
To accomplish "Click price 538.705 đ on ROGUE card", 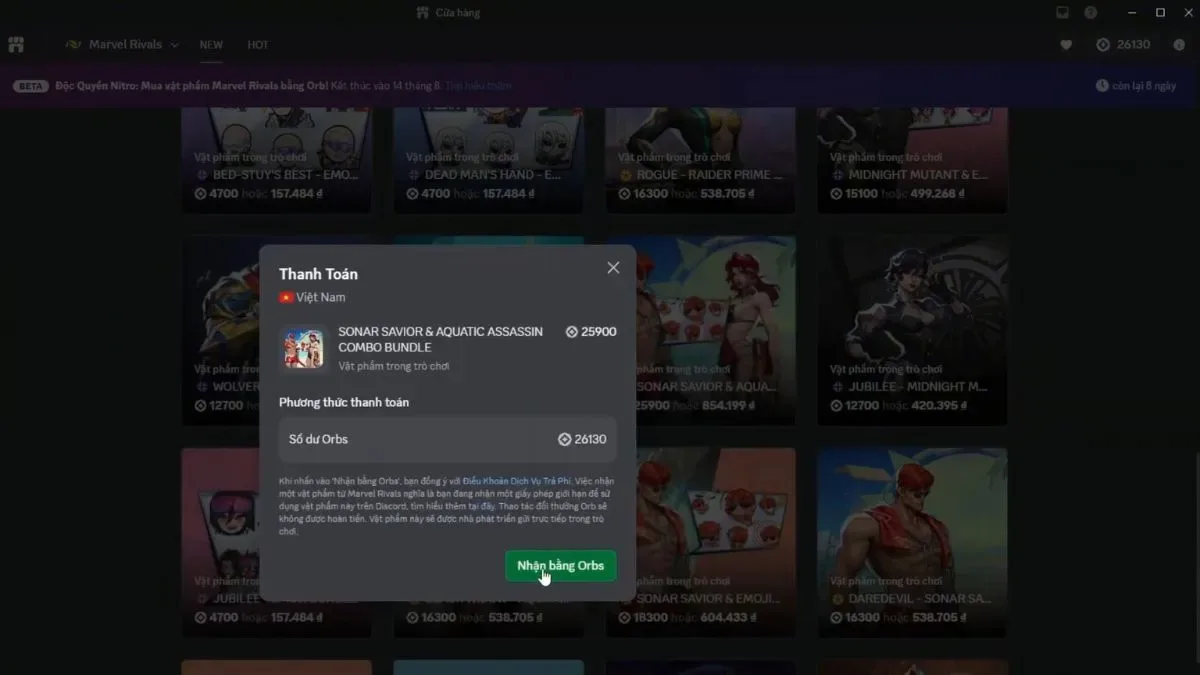I will pyautogui.click(x=726, y=194).
